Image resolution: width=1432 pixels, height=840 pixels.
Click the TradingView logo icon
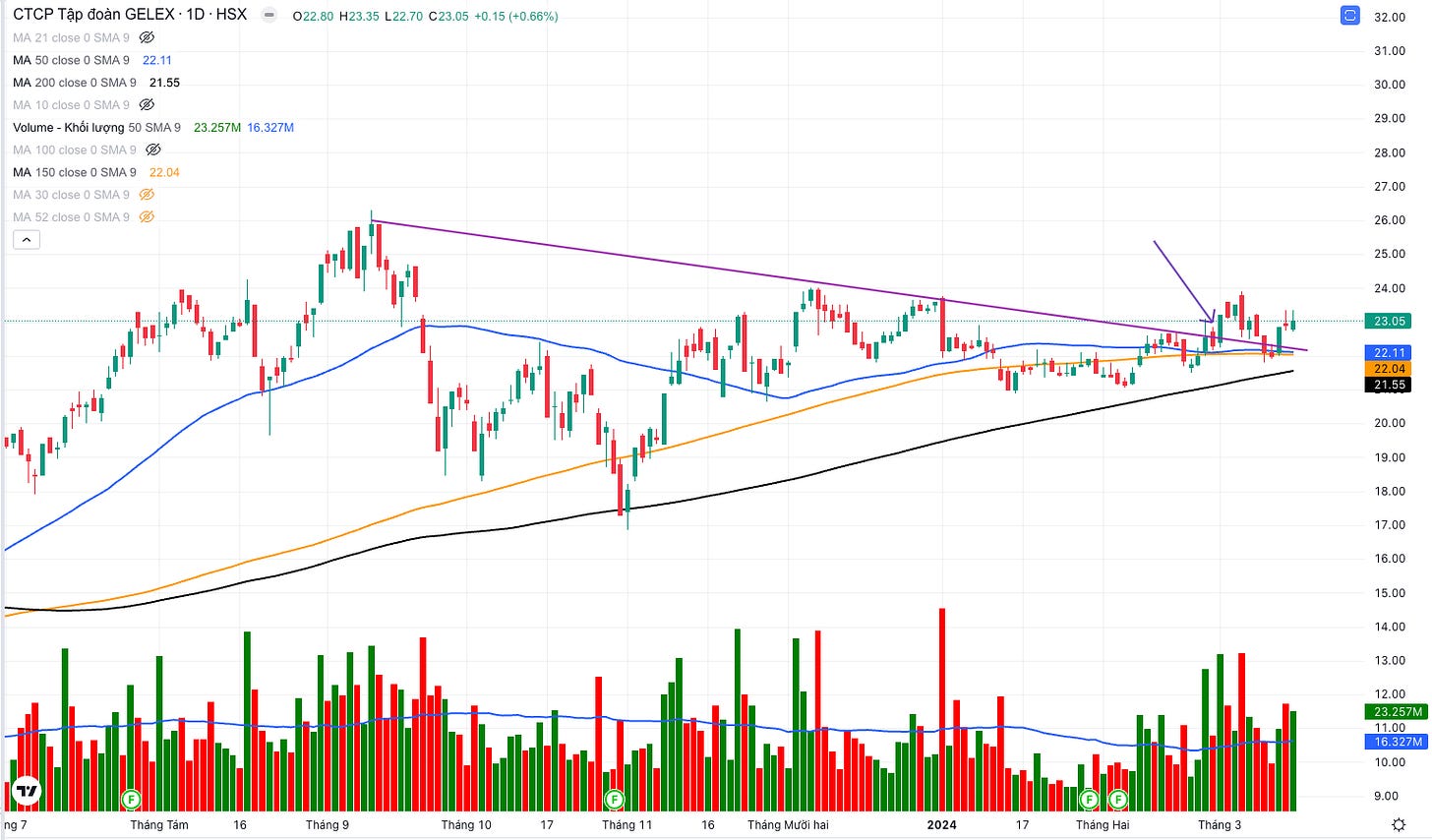27,791
